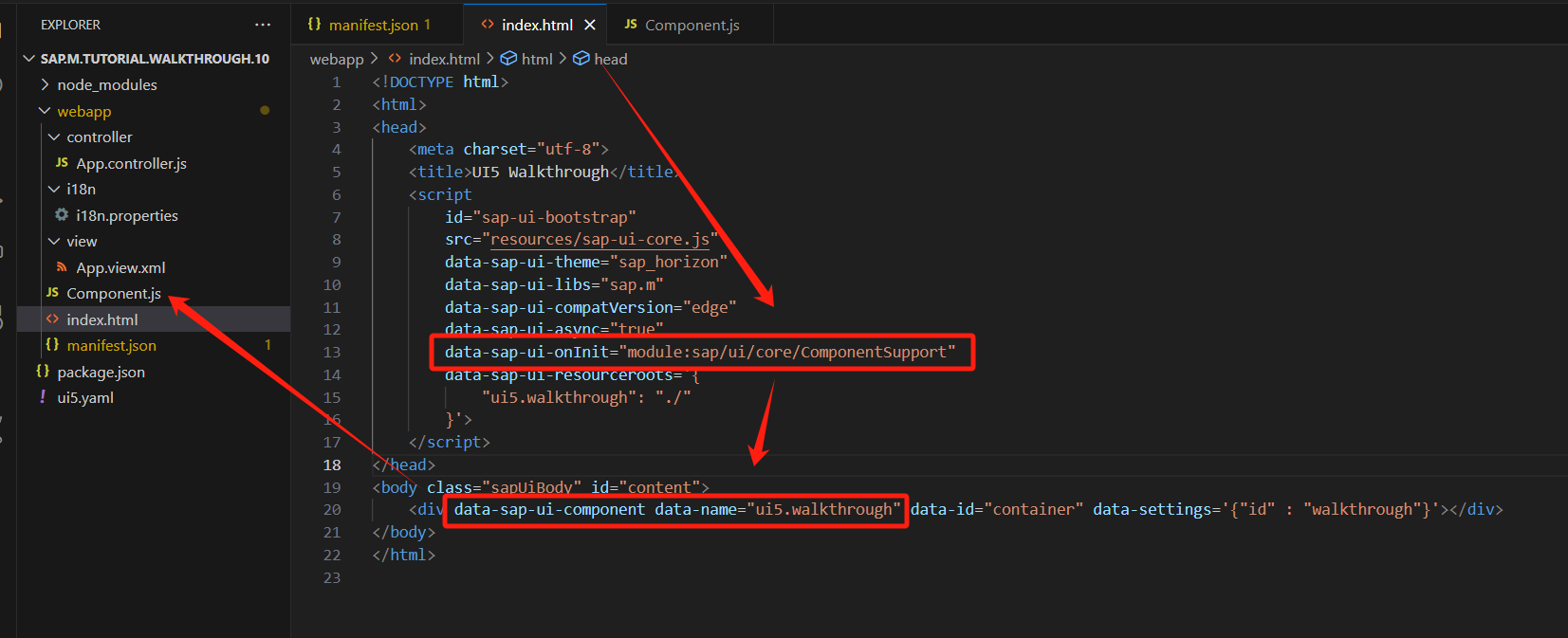Click the gear icon of i18n.properties
Viewport: 1568px width, 638px height.
[x=62, y=215]
